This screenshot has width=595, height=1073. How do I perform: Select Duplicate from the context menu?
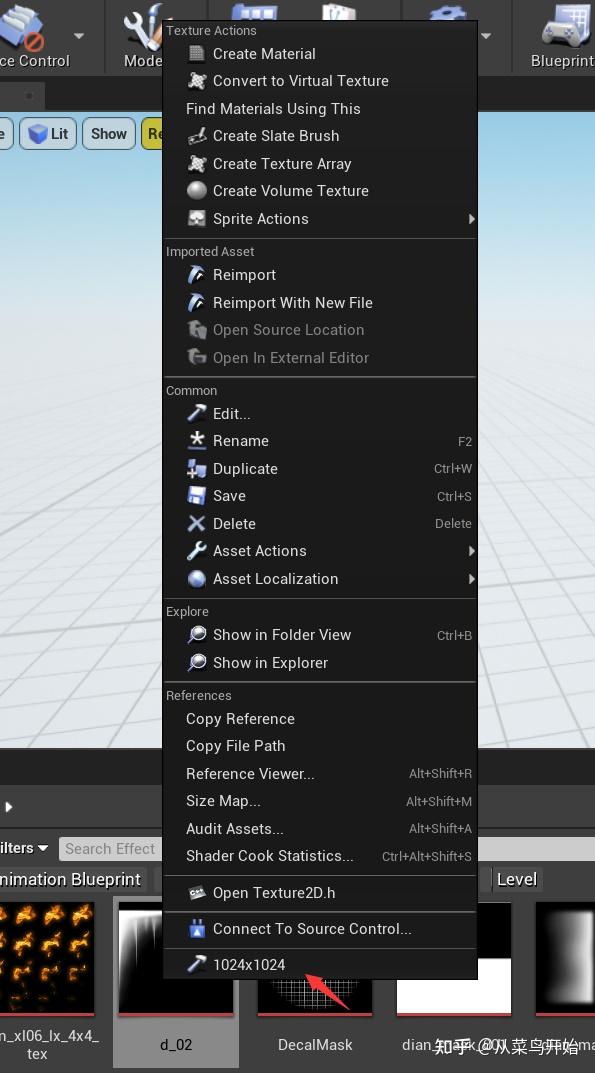tap(245, 468)
